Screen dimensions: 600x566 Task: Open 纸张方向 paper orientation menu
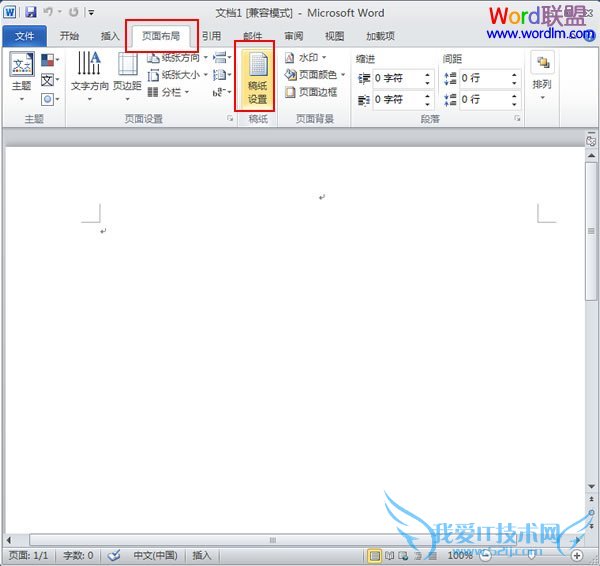coord(178,58)
